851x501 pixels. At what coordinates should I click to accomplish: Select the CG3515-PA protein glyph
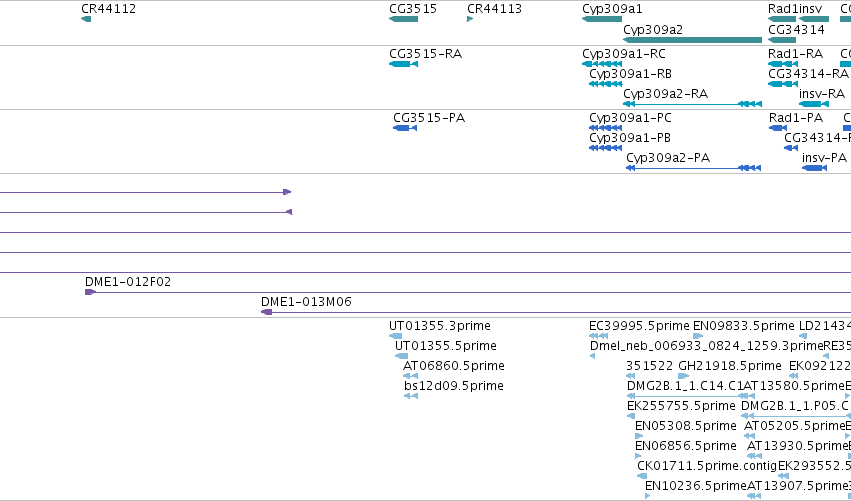click(x=405, y=128)
